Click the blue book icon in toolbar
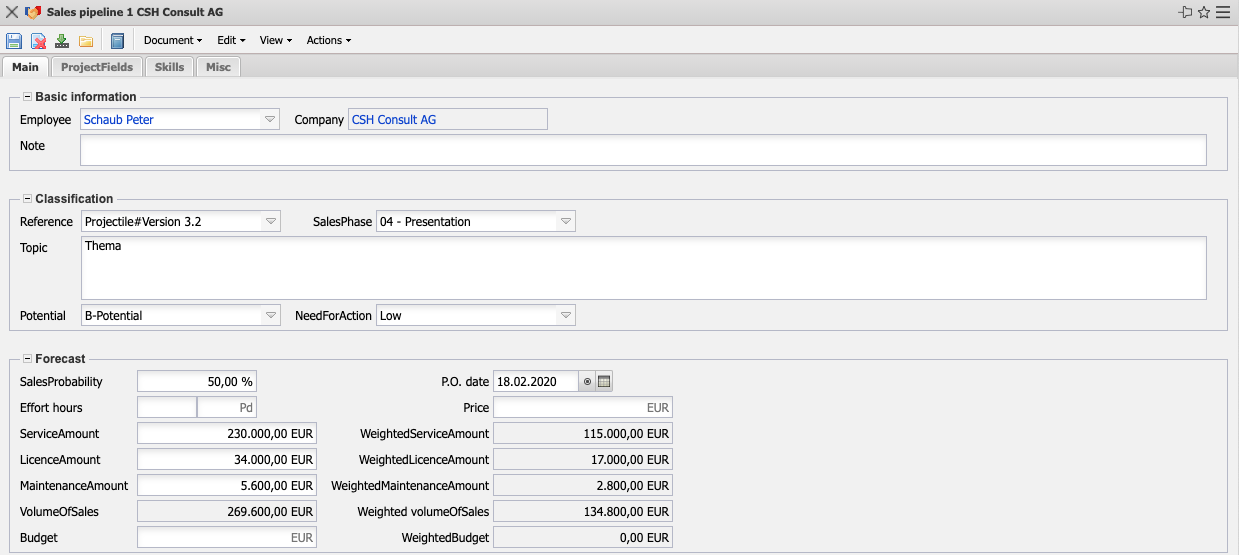This screenshot has height=555, width=1239. (x=117, y=41)
